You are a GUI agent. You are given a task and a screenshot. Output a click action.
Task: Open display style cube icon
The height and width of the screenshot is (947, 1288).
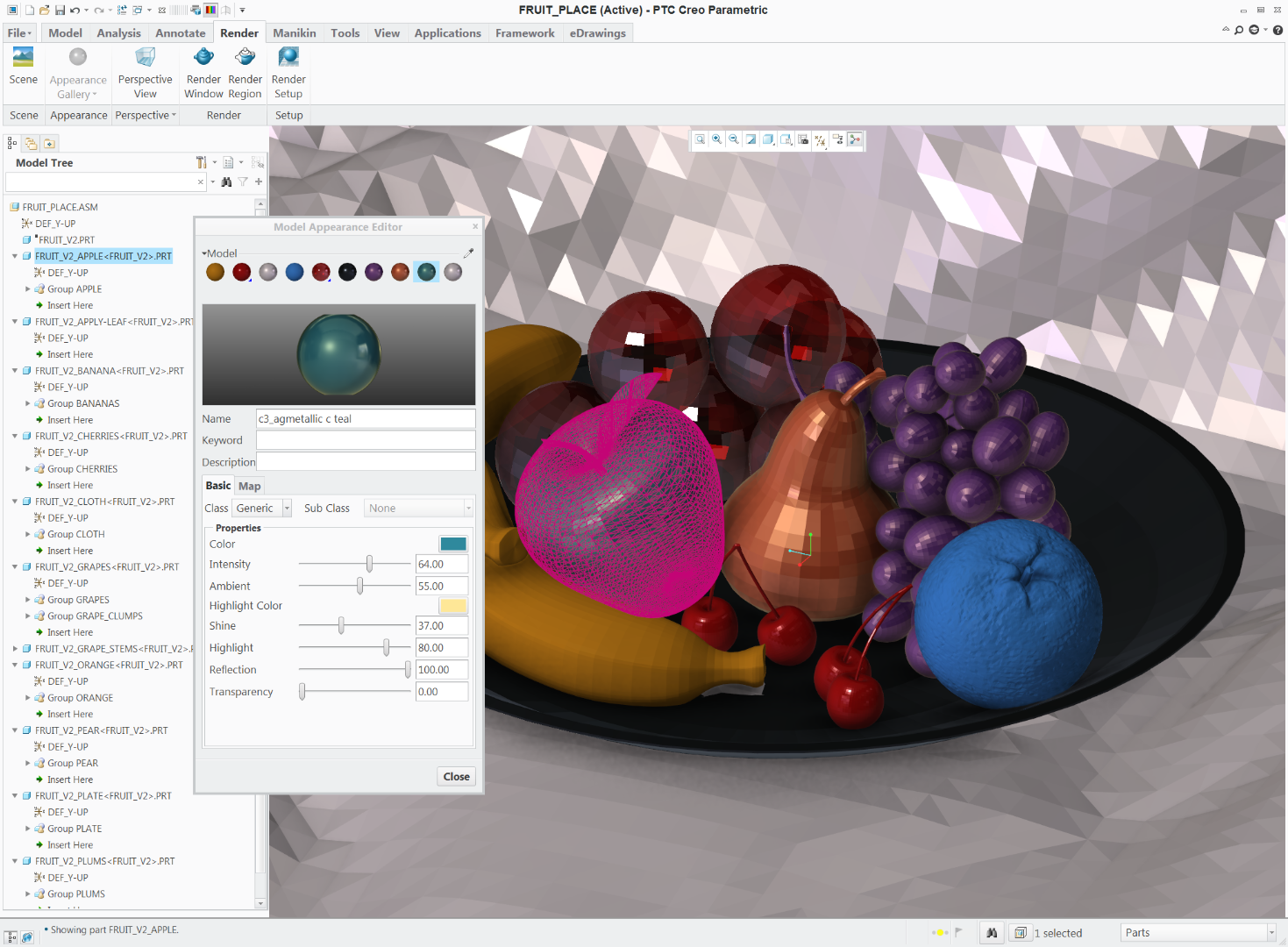(x=769, y=139)
